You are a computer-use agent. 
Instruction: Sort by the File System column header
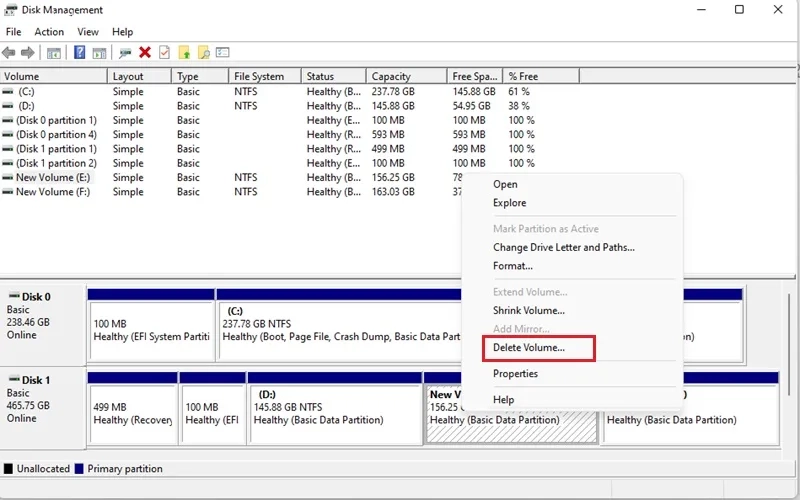pyautogui.click(x=265, y=76)
